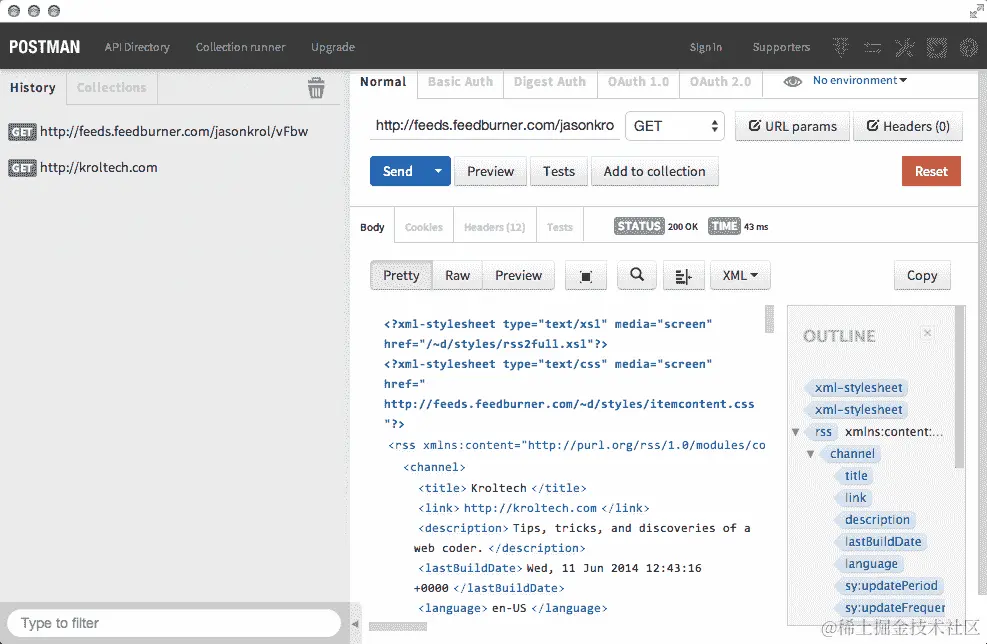Screen dimensions: 987x644
Task: Click the square emblem icon in top bar
Action: point(937,47)
